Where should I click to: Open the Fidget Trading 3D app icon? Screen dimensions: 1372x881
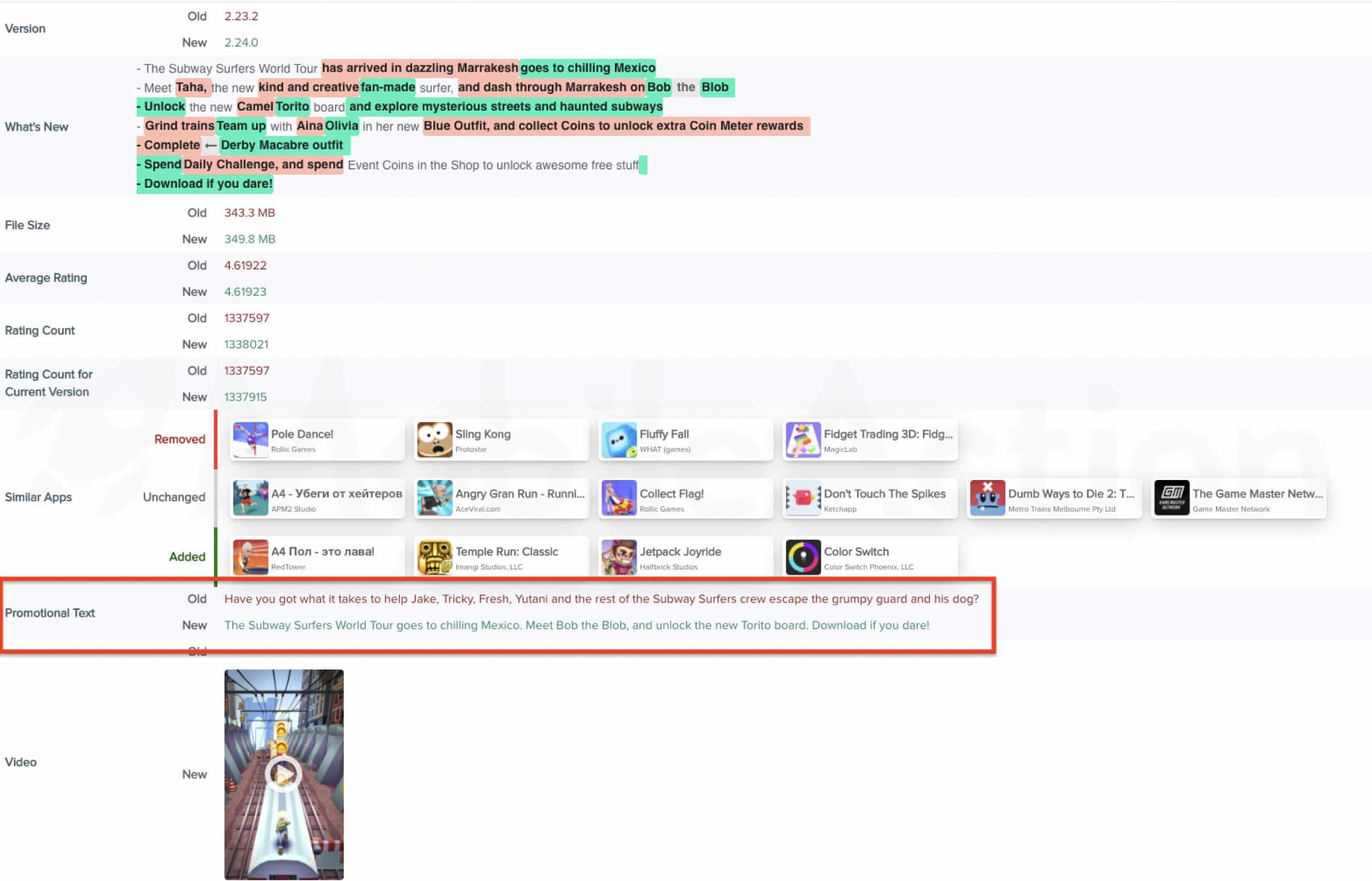point(803,440)
